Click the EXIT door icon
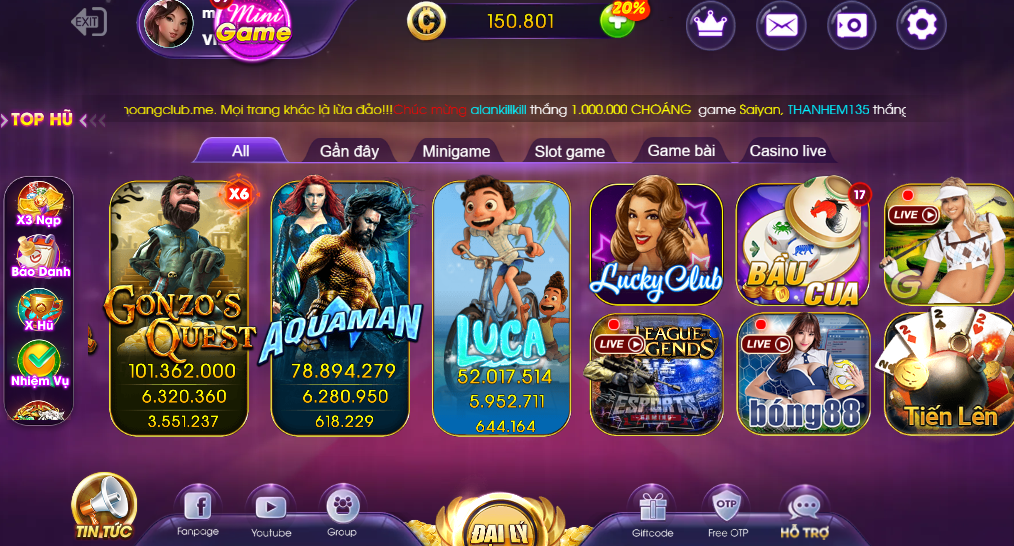The width and height of the screenshot is (1014, 546). click(x=89, y=22)
